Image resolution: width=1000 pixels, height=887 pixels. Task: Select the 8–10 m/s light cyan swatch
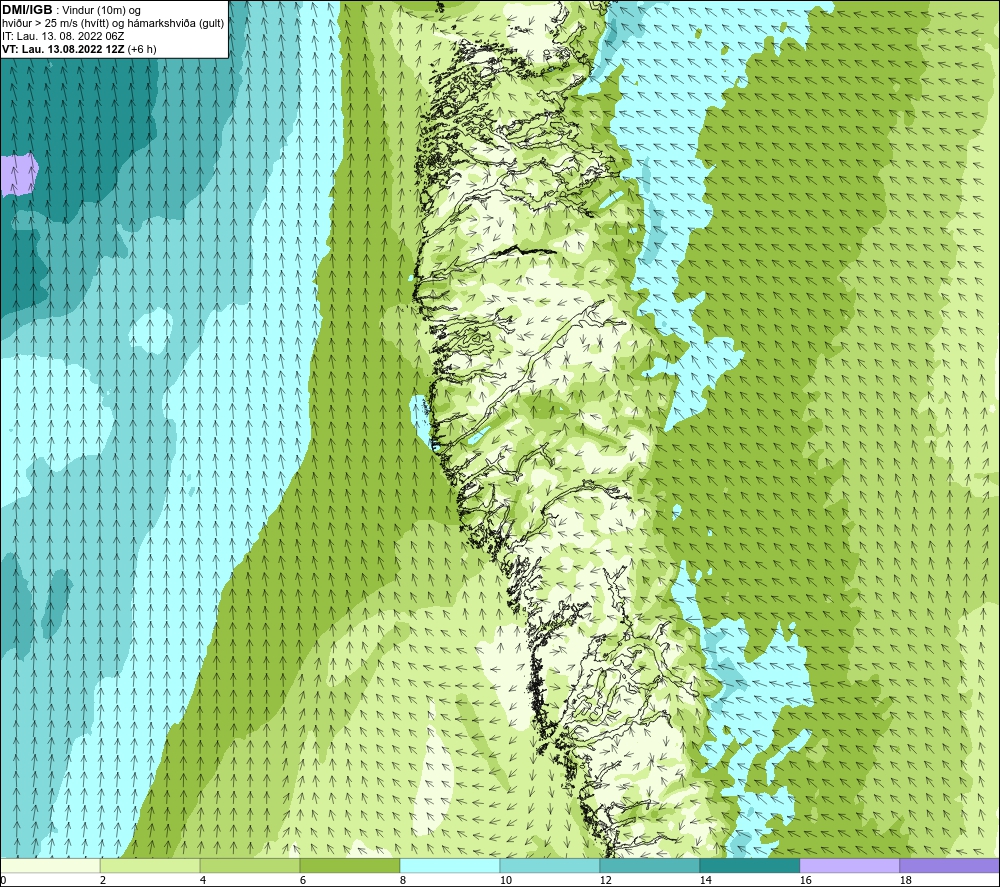(x=450, y=865)
